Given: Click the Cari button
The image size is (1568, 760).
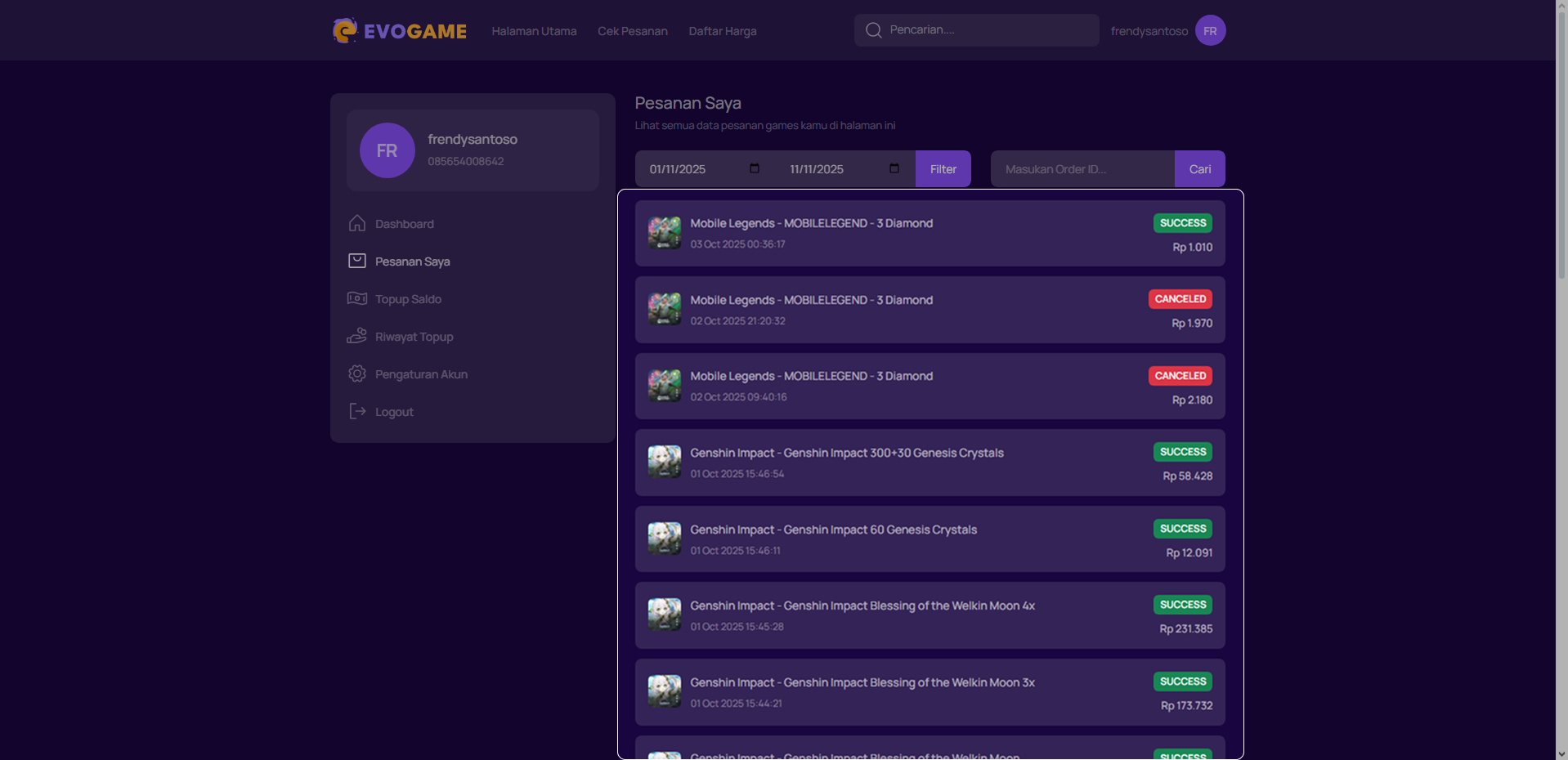Looking at the screenshot, I should 1199,169.
